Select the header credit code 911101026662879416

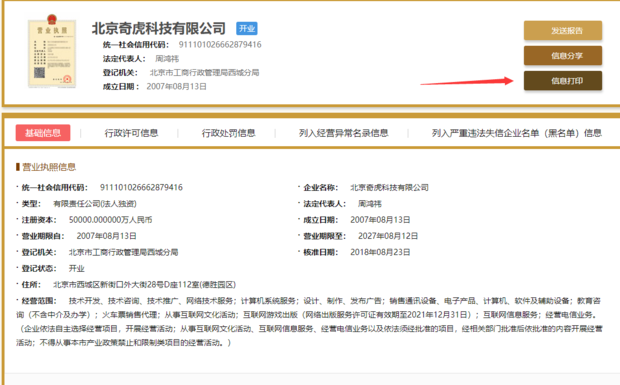[220, 45]
